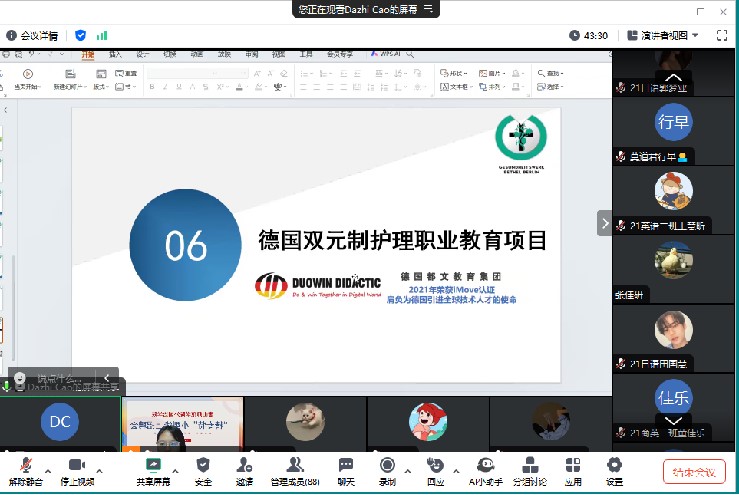Click the Invite (邀请) icon
This screenshot has height=495, width=739.
pyautogui.click(x=244, y=466)
